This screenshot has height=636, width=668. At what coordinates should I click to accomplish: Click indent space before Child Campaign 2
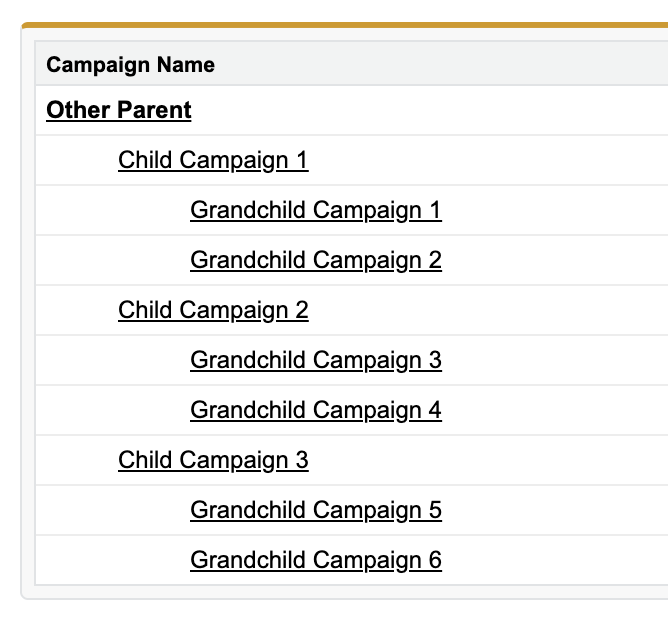click(77, 310)
